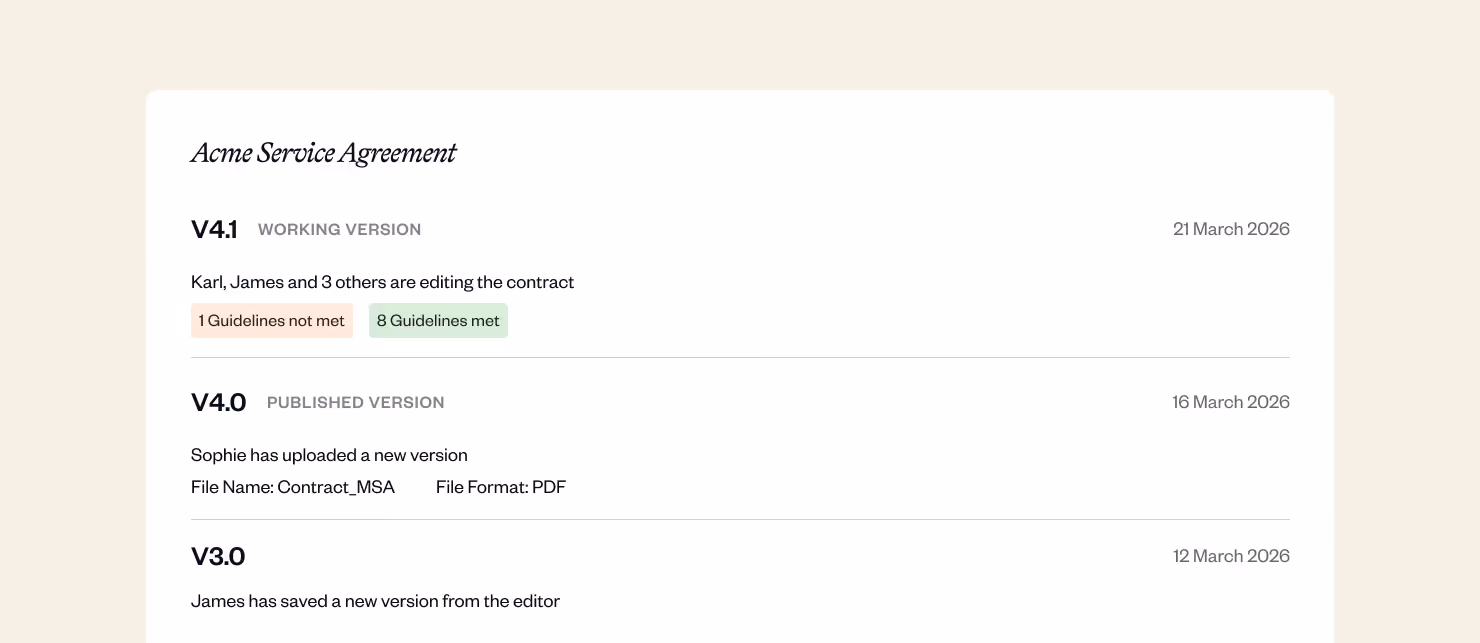Open the 8 Guidelines met badge
Viewport: 1480px width, 643px height.
coord(438,321)
